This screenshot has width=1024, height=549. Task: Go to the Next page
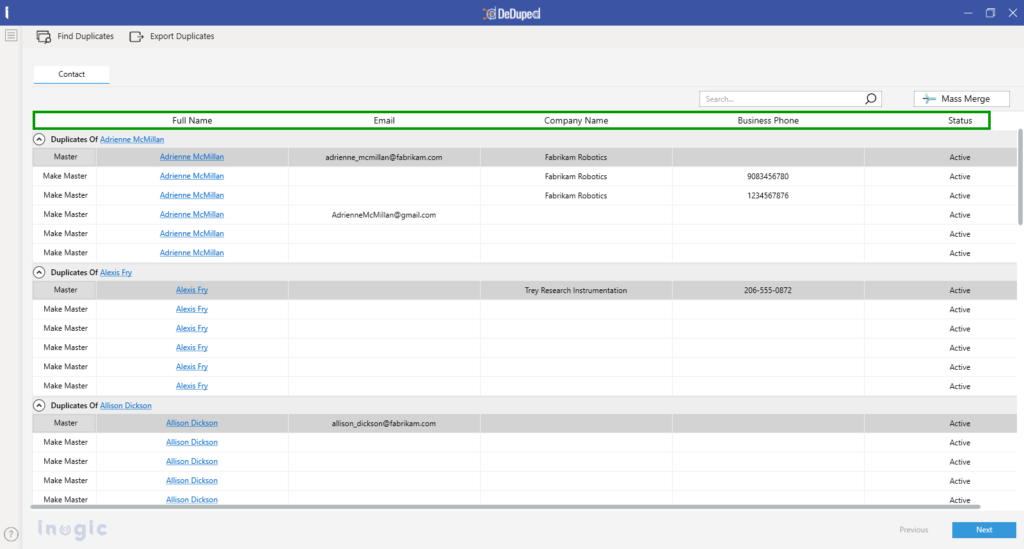tap(984, 529)
